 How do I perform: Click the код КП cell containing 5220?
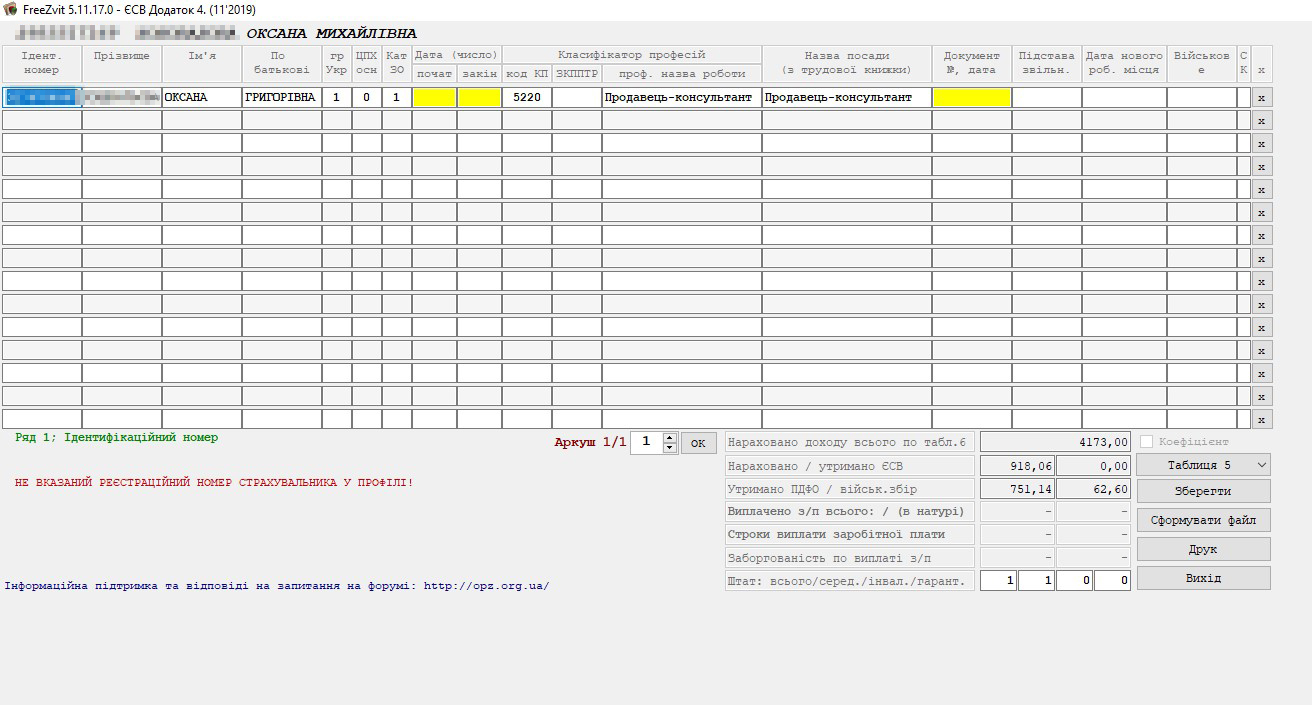coord(526,98)
